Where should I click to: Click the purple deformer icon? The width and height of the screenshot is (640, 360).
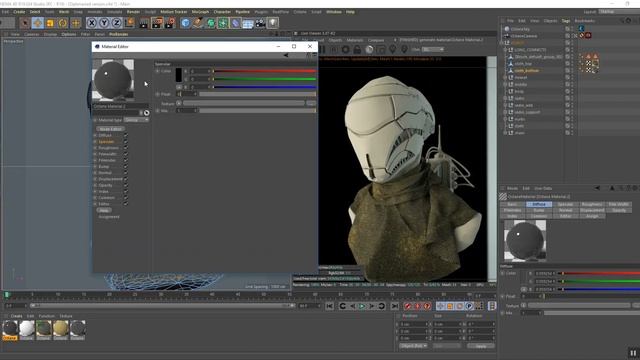tap(236, 23)
